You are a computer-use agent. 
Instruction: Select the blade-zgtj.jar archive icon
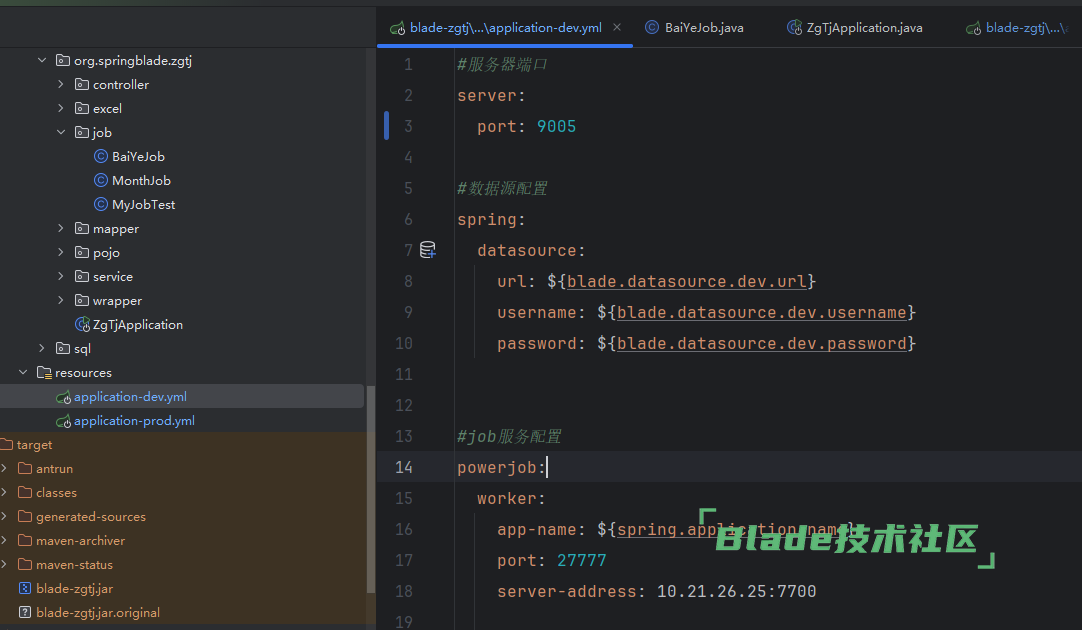[25, 589]
